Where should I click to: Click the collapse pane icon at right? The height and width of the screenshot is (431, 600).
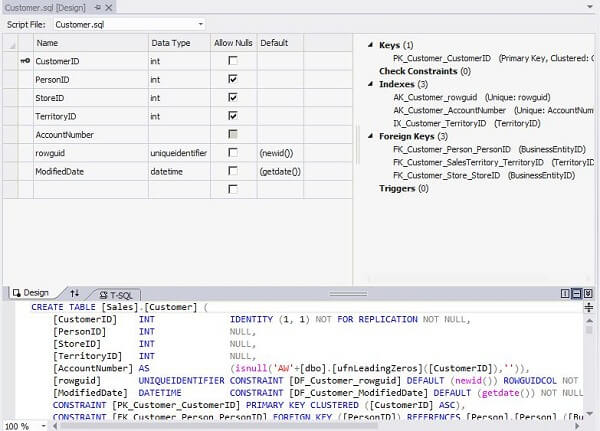(x=590, y=293)
